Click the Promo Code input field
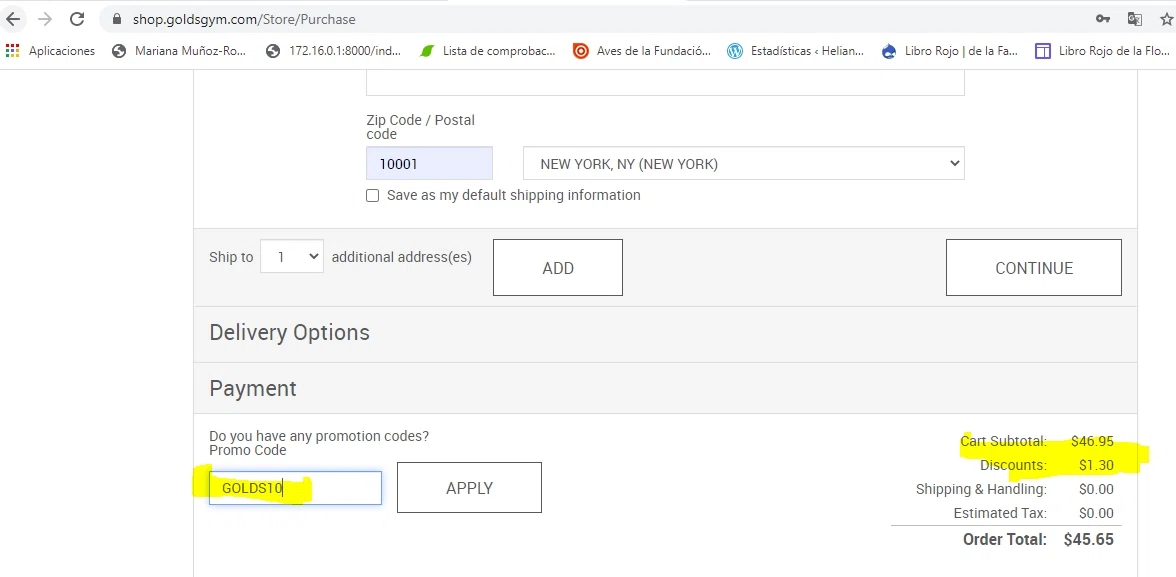The width and height of the screenshot is (1176, 577). pyautogui.click(x=295, y=488)
